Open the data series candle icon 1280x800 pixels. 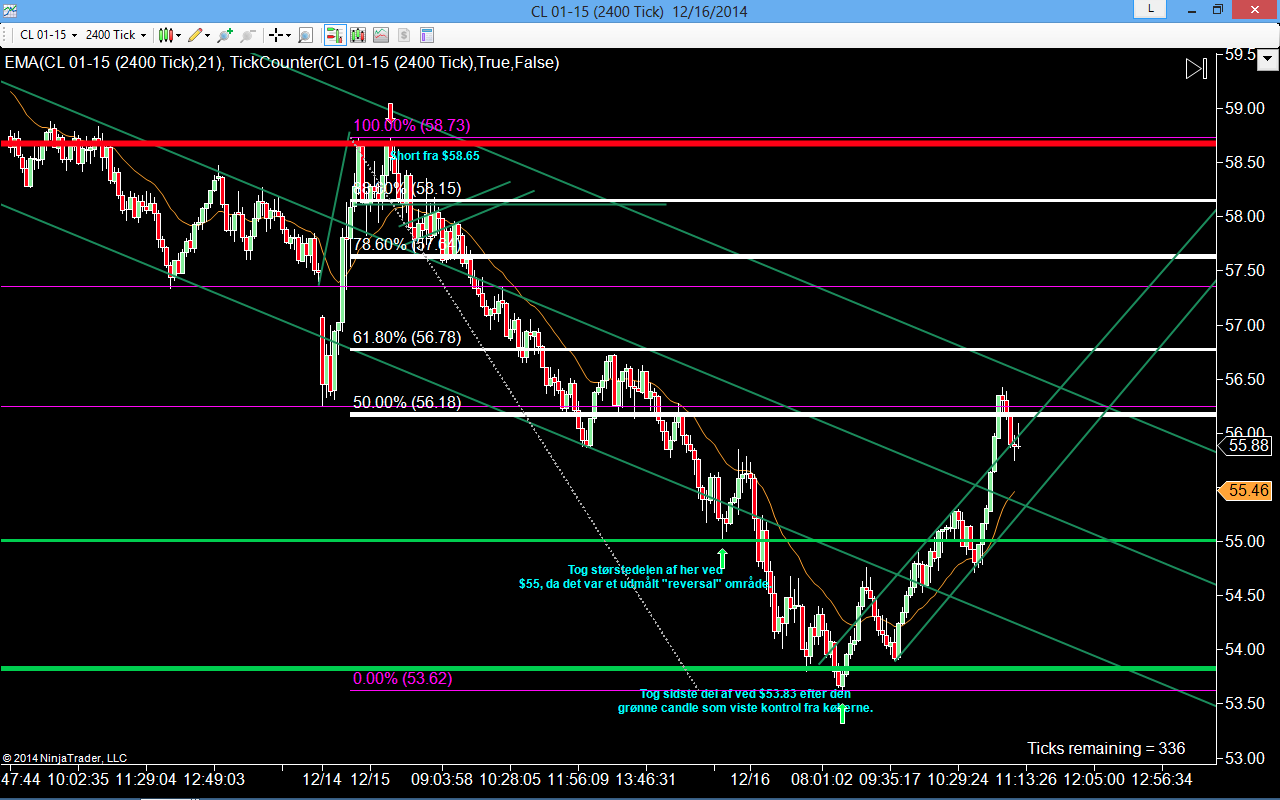click(358, 35)
